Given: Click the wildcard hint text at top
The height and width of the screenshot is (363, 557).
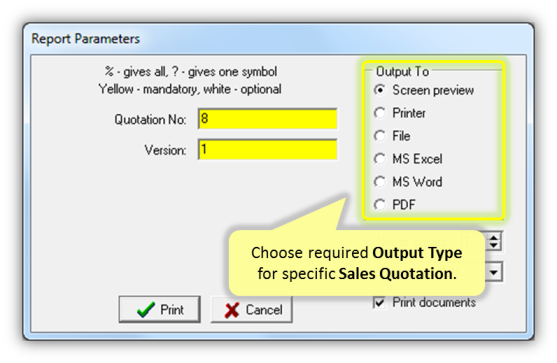Looking at the screenshot, I should point(191,72).
